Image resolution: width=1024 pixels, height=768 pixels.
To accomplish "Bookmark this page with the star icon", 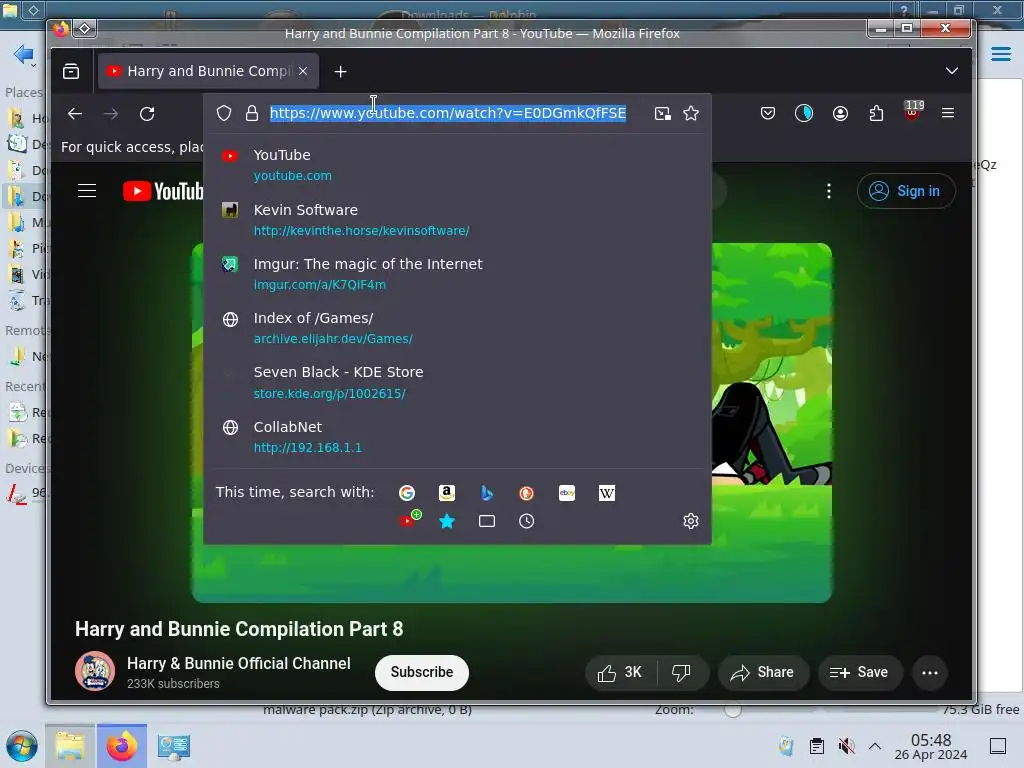I will click(x=691, y=114).
